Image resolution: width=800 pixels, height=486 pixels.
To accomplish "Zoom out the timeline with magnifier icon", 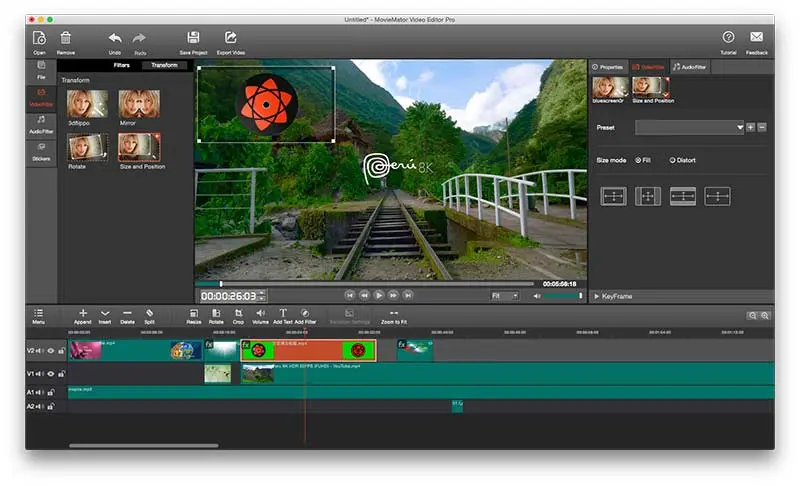I will point(753,316).
